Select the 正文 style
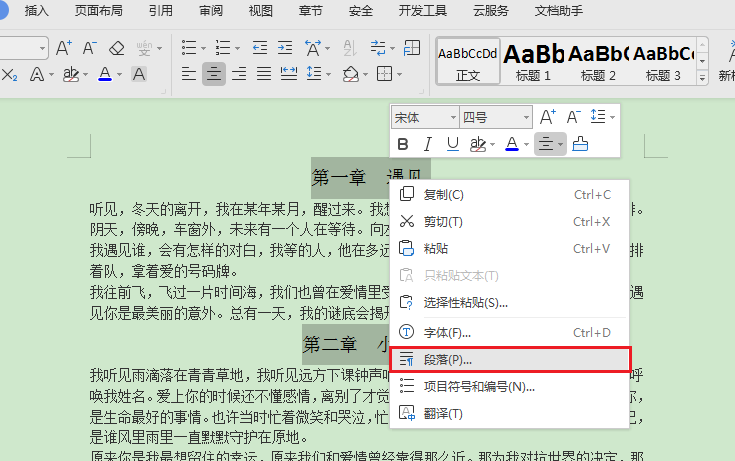The width and height of the screenshot is (735, 461). (468, 62)
